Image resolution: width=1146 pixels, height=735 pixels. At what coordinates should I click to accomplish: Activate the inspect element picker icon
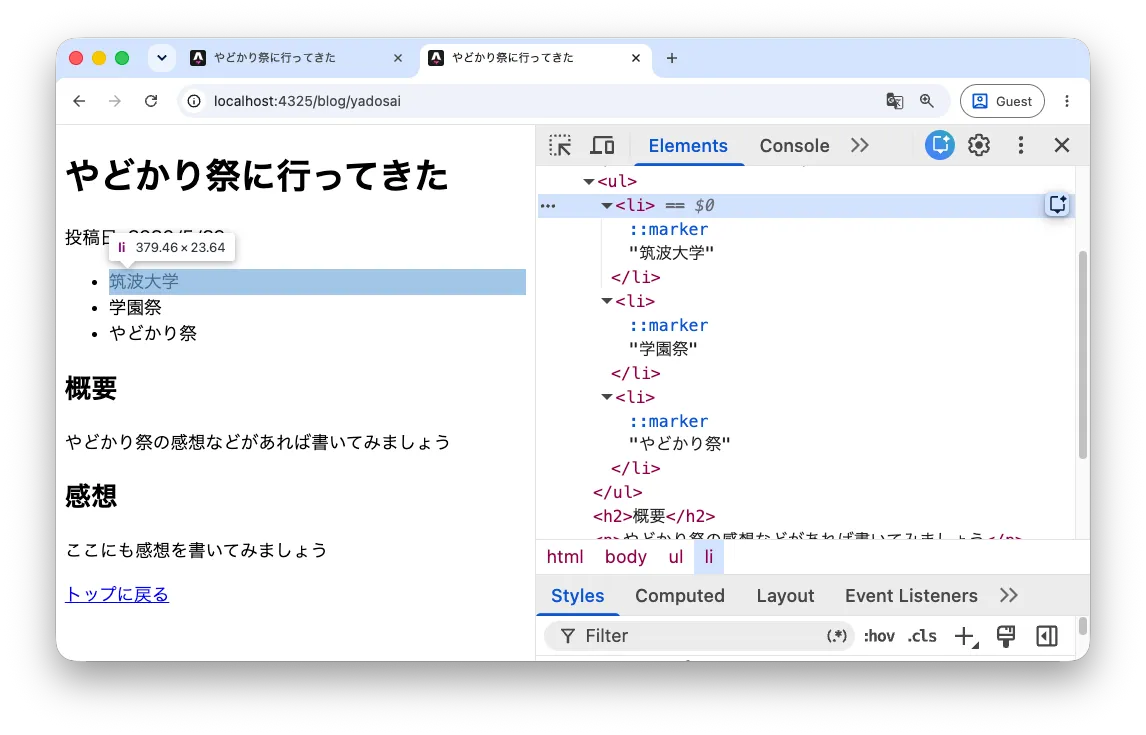(x=560, y=145)
